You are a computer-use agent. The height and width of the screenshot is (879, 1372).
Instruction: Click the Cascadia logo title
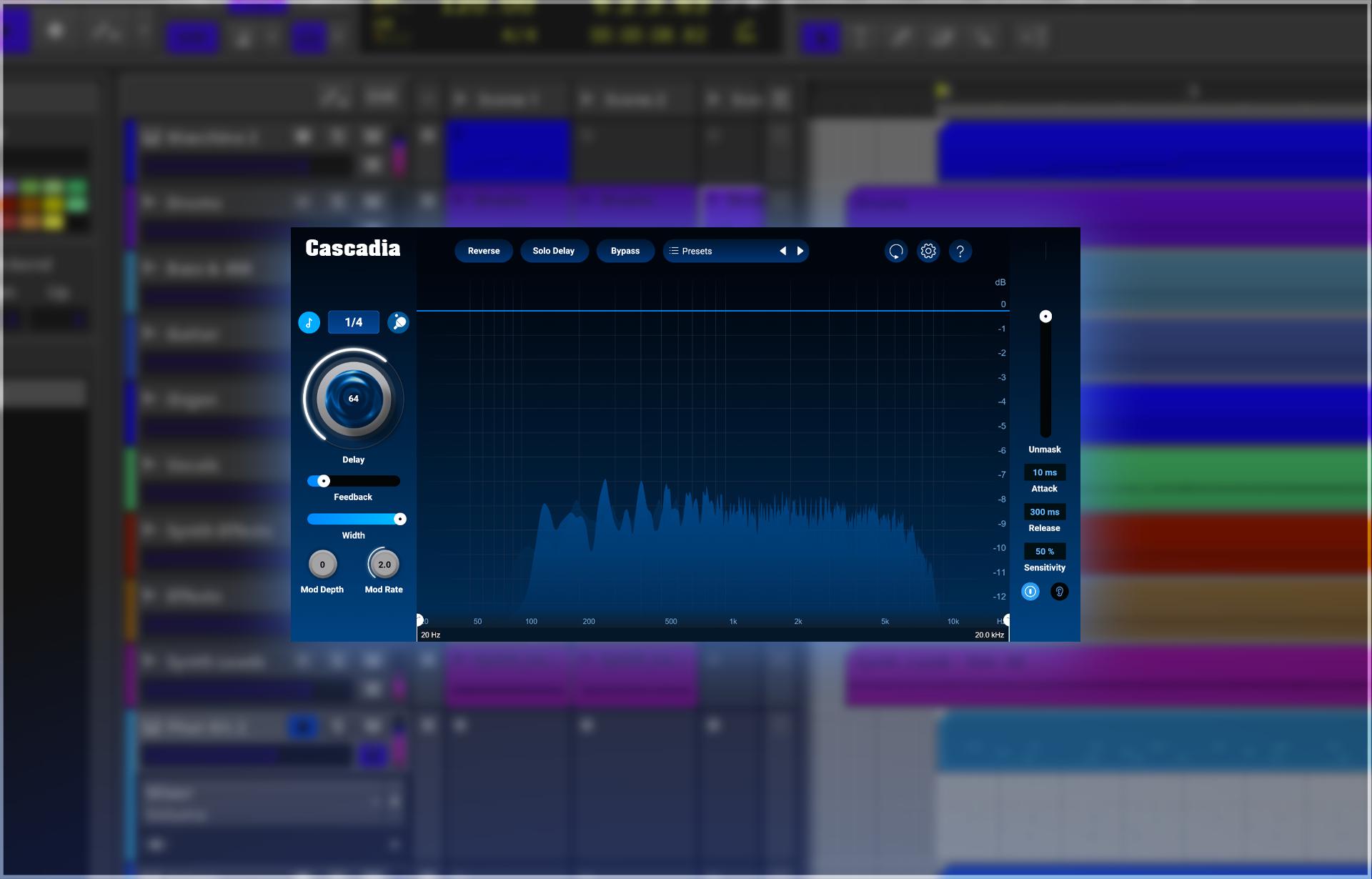point(353,248)
